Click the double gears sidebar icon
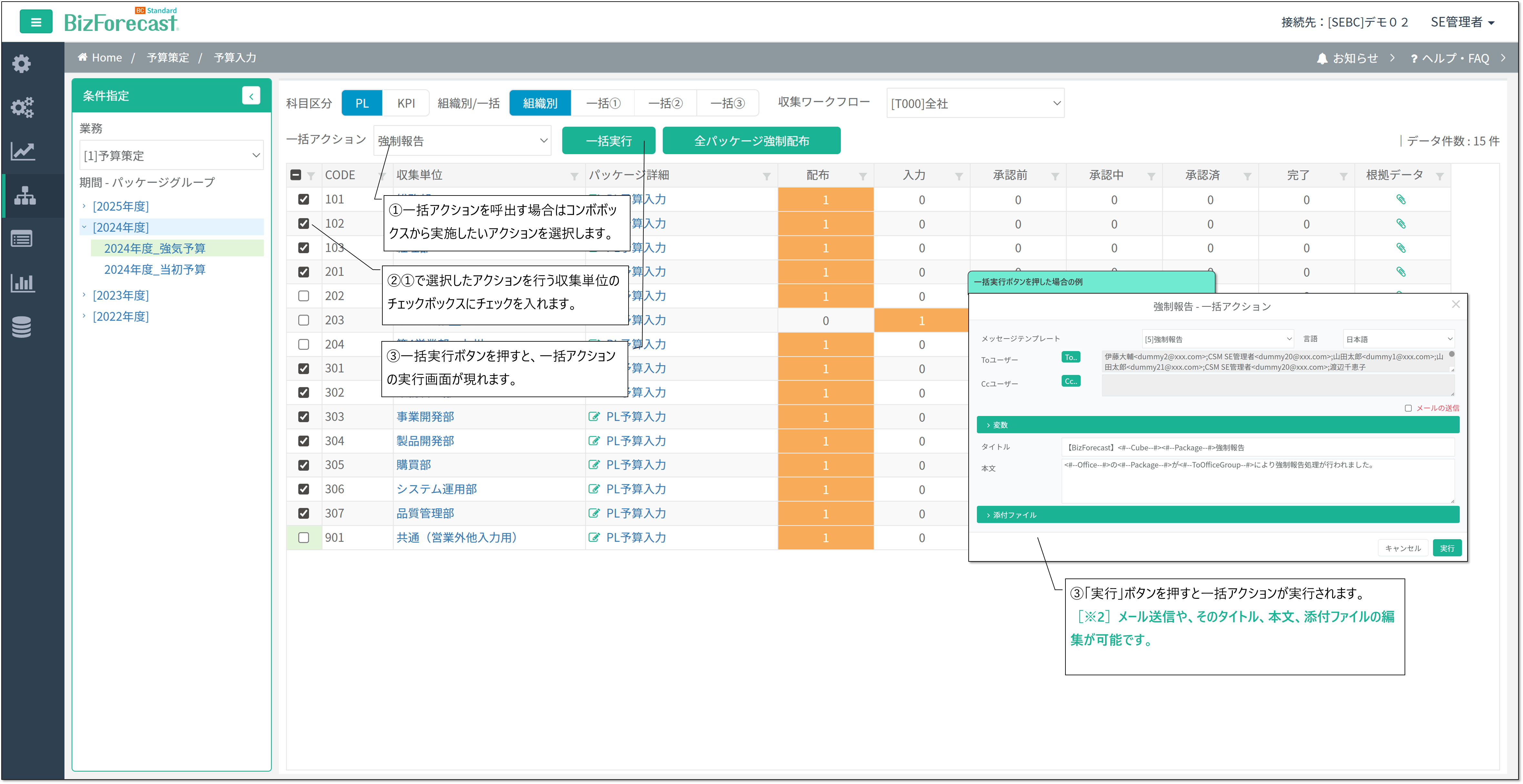 pyautogui.click(x=23, y=108)
